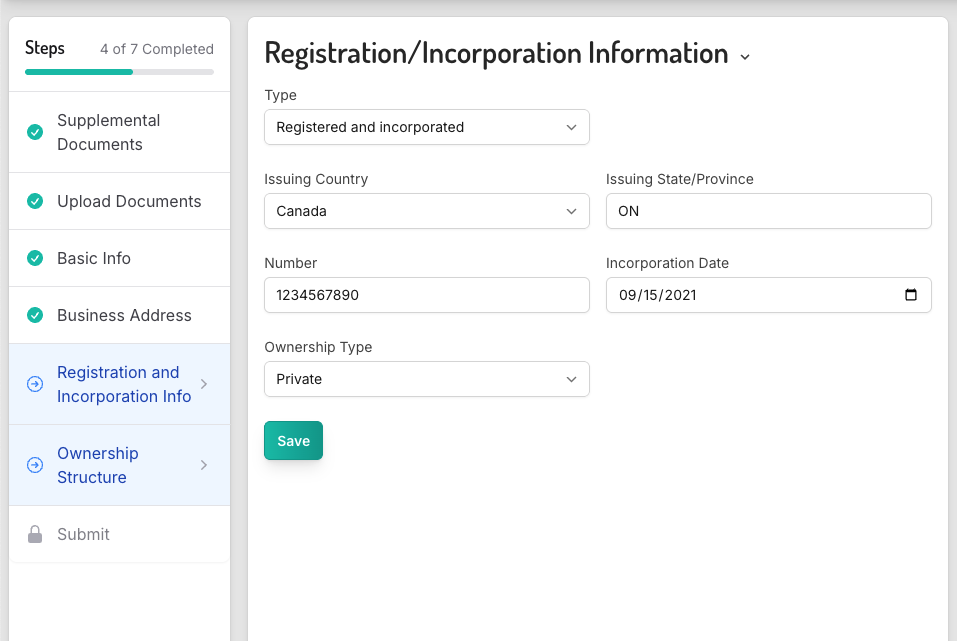Open the Business Address step
957x641 pixels.
tap(124, 315)
